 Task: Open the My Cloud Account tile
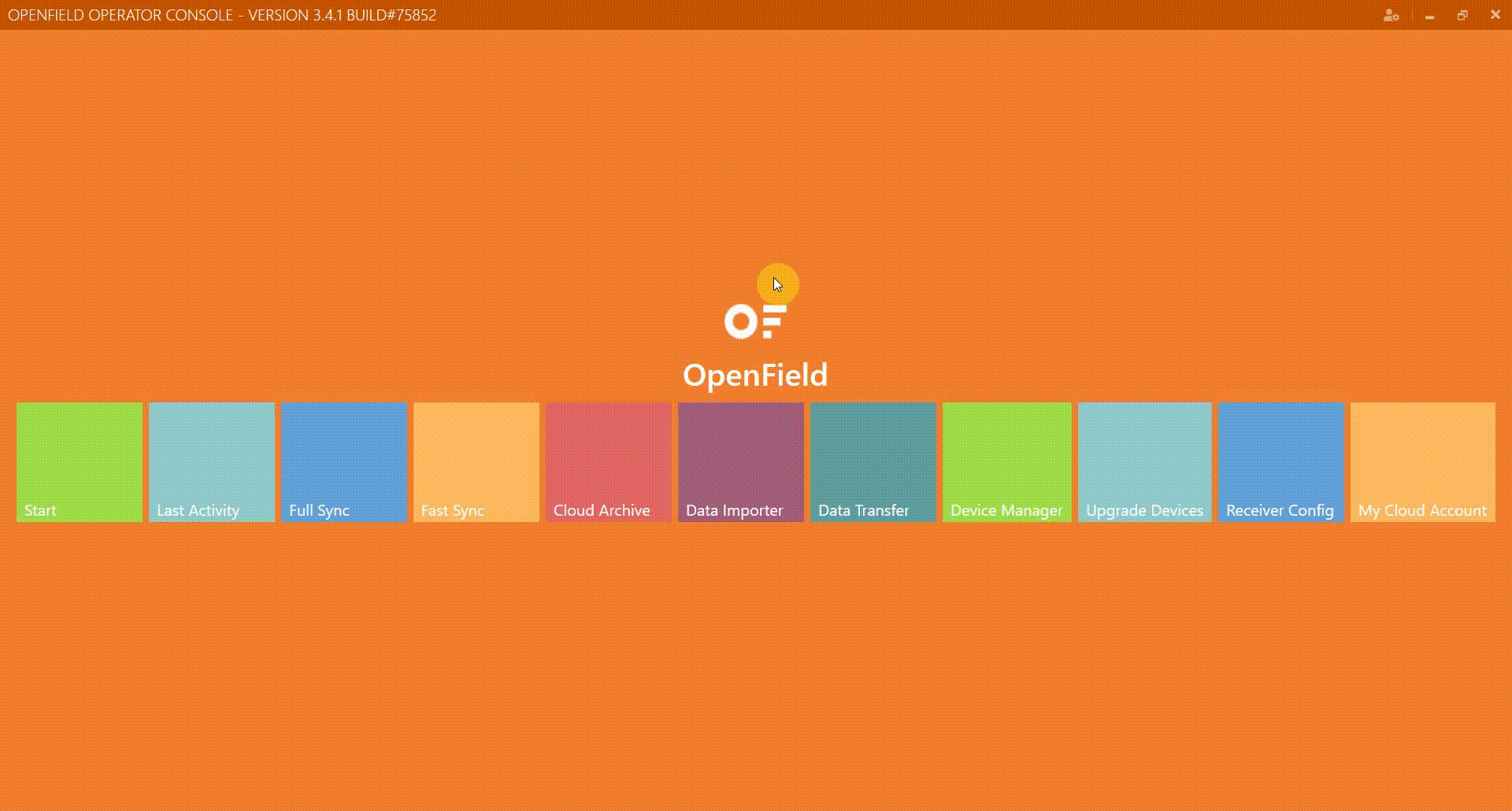[1423, 462]
